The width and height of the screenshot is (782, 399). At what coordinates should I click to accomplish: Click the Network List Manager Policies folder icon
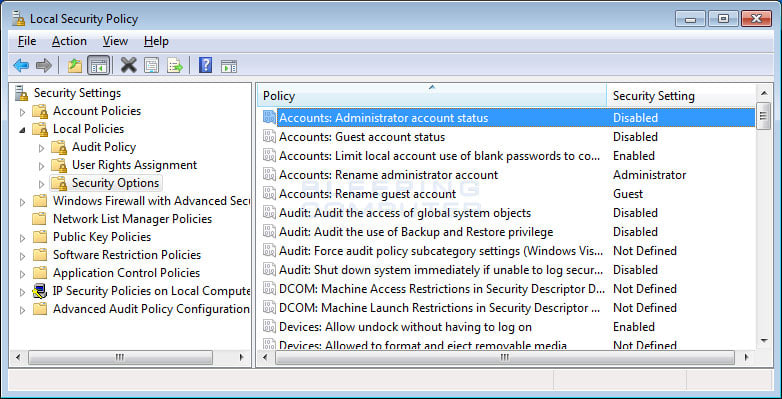[39, 219]
